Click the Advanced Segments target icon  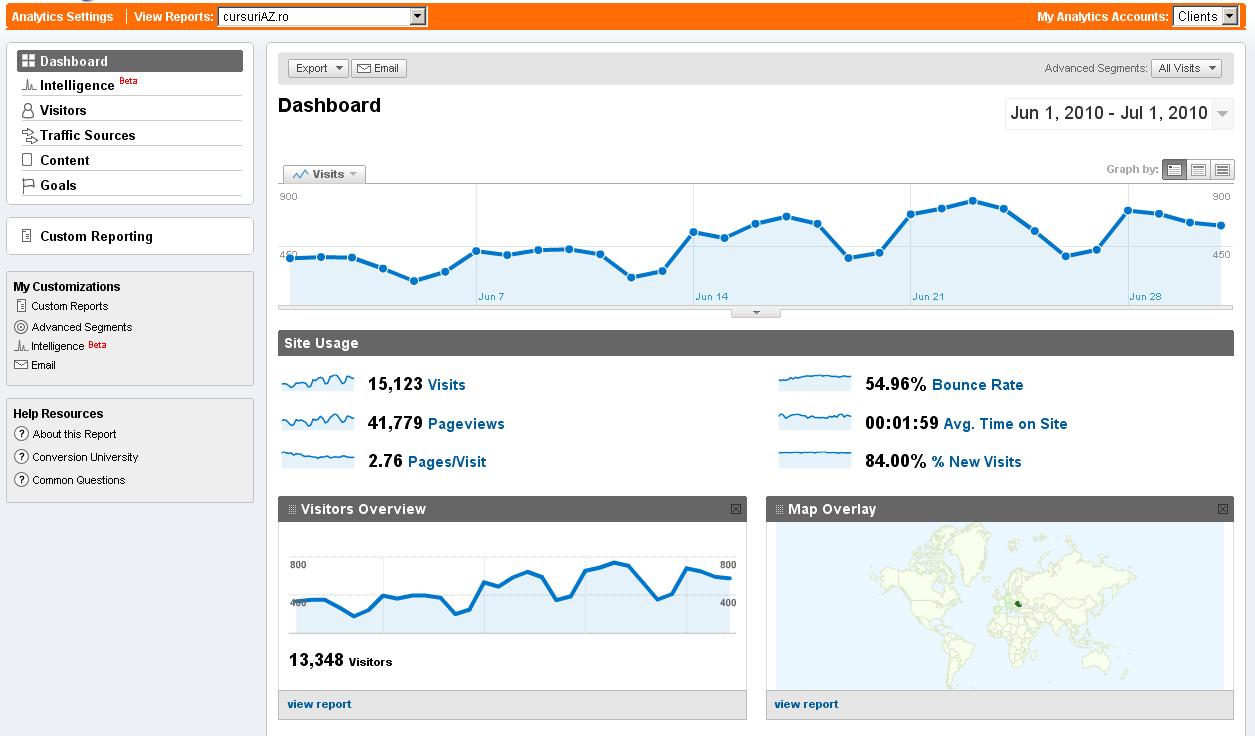point(21,327)
